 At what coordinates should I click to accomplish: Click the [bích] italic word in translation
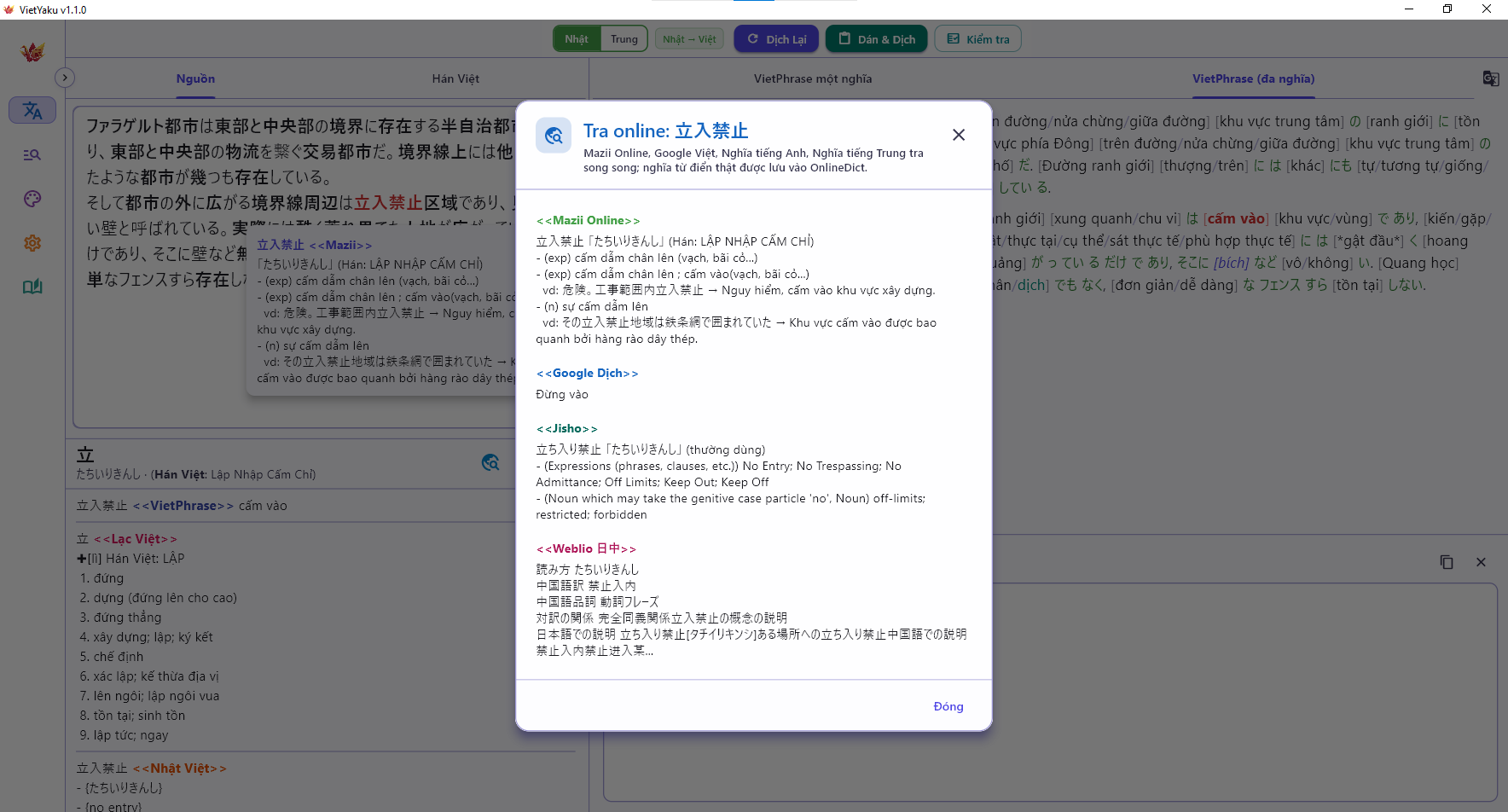1231,263
